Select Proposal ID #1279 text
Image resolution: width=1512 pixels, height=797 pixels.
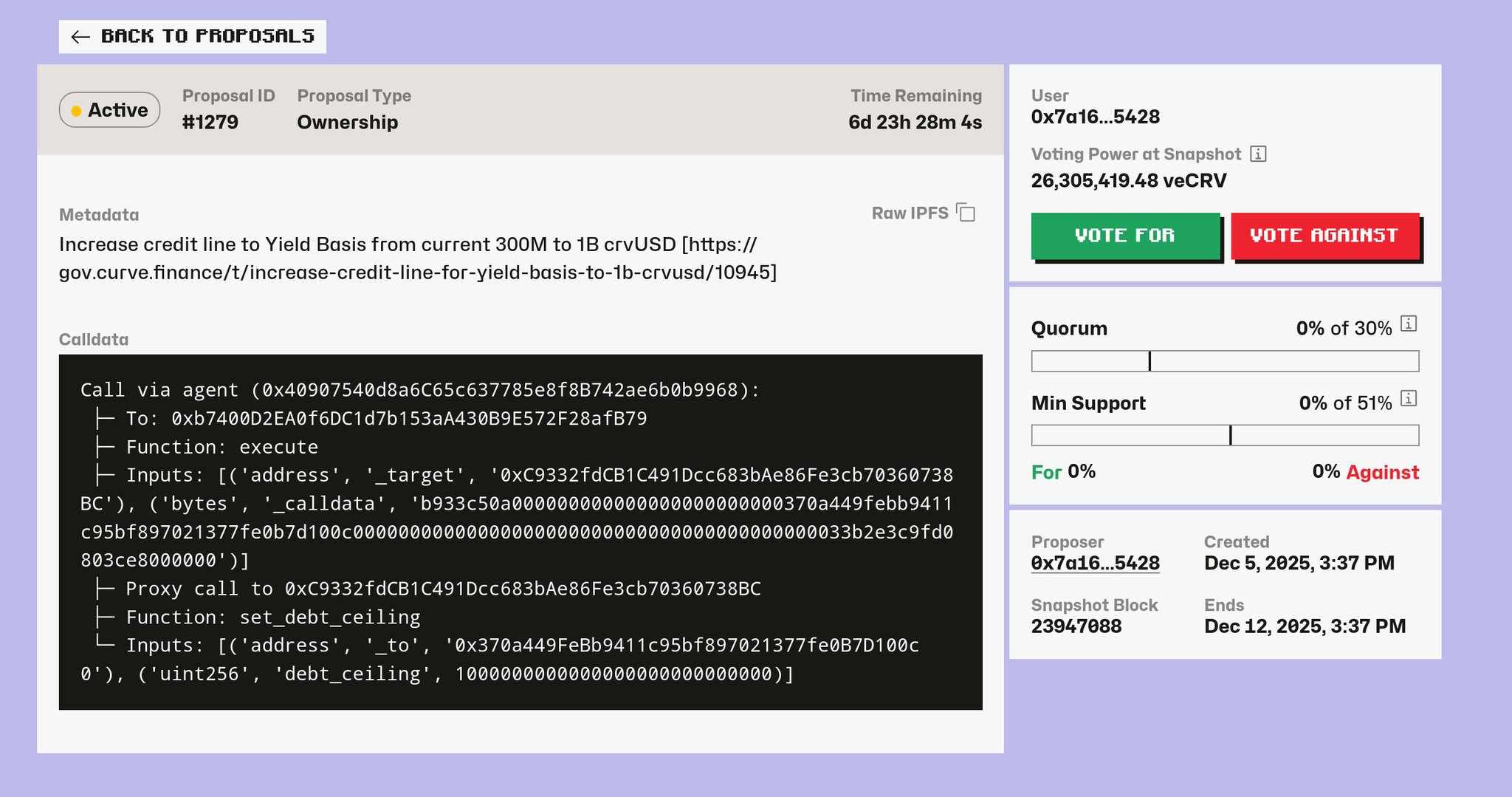pos(210,122)
